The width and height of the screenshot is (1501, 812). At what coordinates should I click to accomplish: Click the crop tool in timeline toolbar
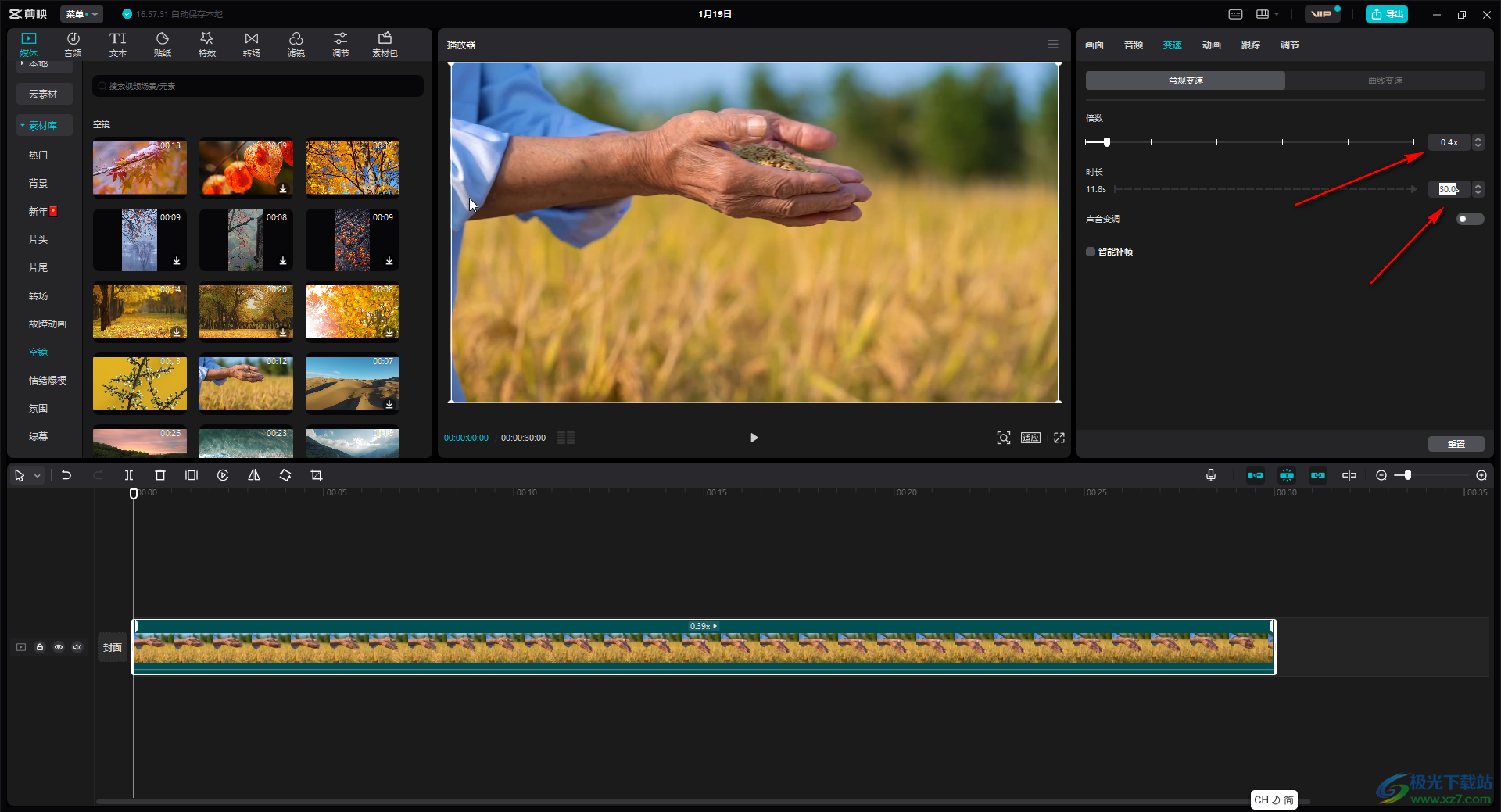[x=317, y=475]
